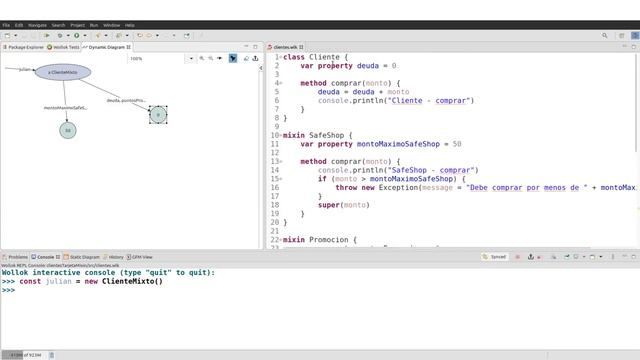
Task: Open the Edit menu
Action: tap(19, 25)
